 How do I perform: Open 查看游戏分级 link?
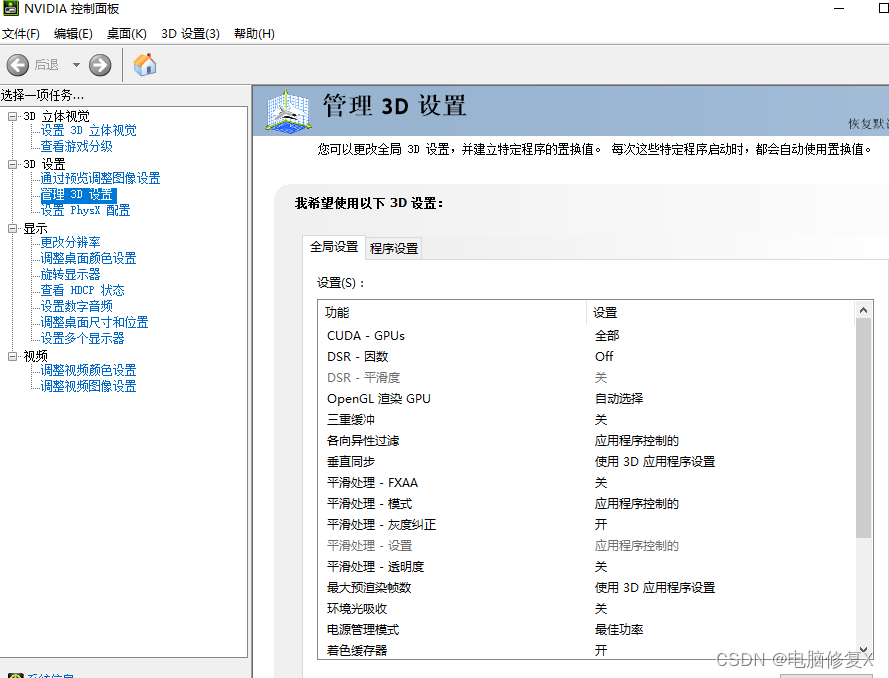point(77,146)
